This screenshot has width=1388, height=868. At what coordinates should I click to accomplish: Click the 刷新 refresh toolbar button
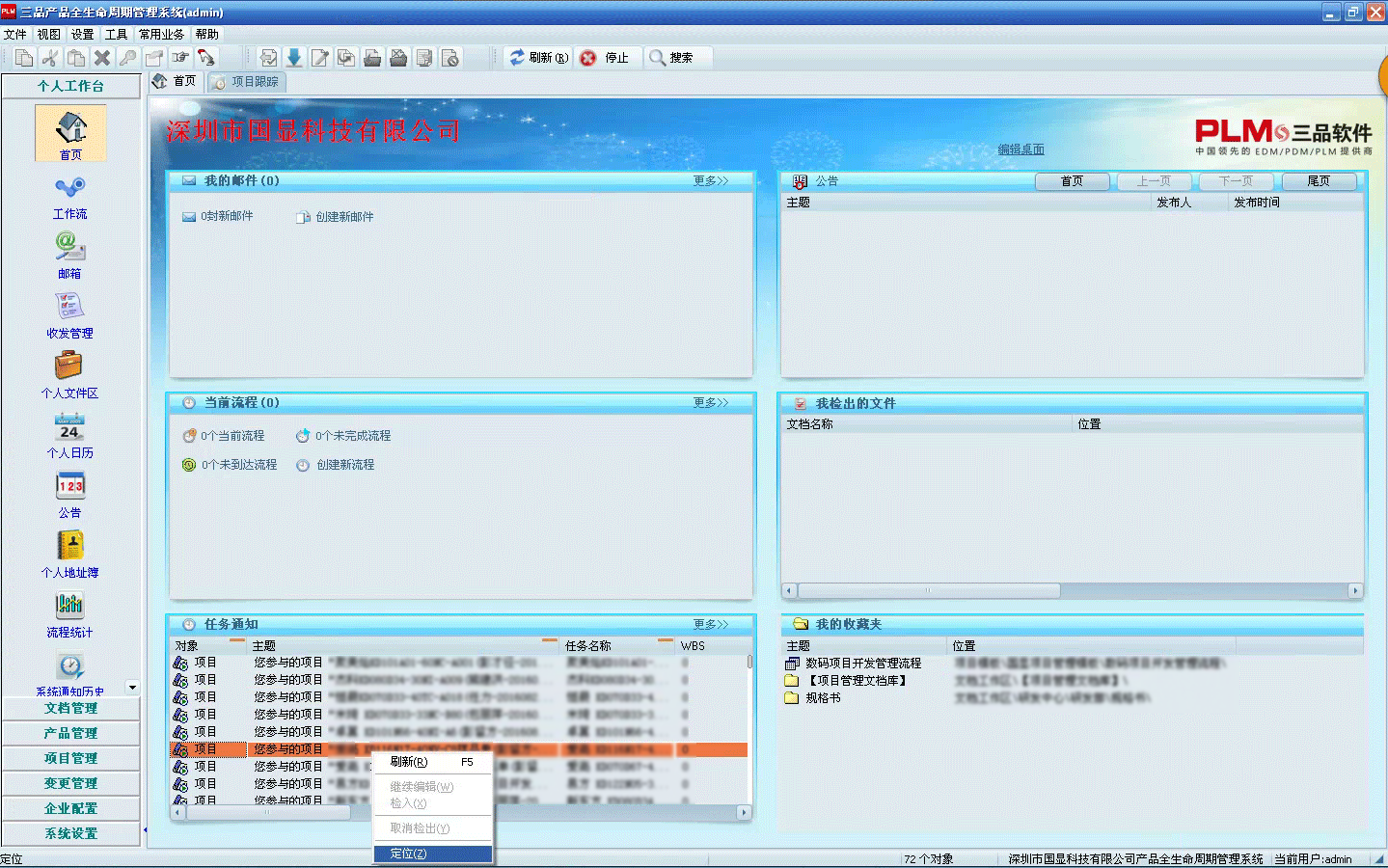point(538,58)
